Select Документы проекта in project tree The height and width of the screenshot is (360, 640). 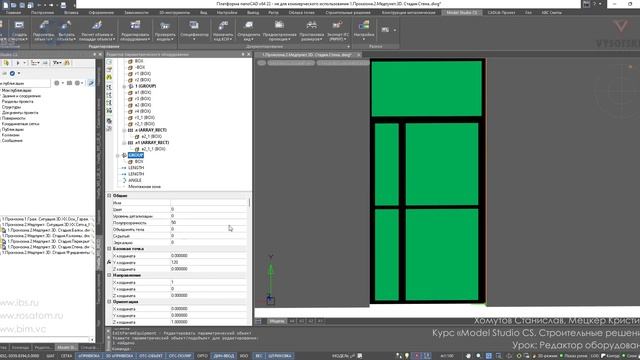(20, 113)
